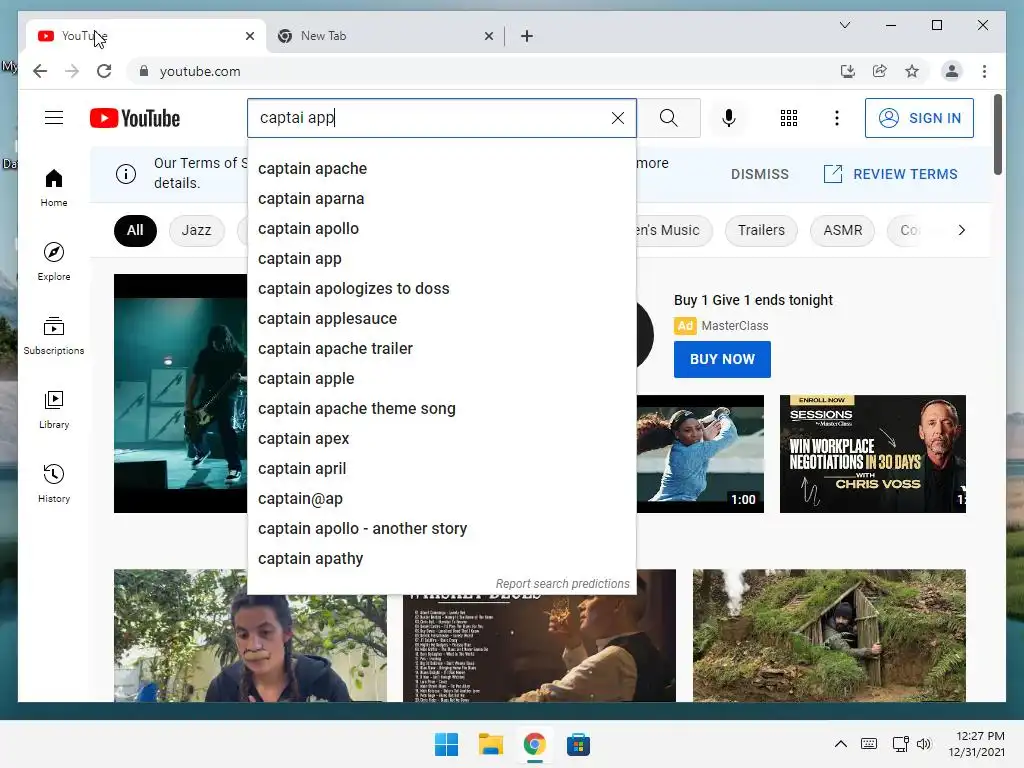
Task: Open the tab search chevron
Action: click(844, 25)
